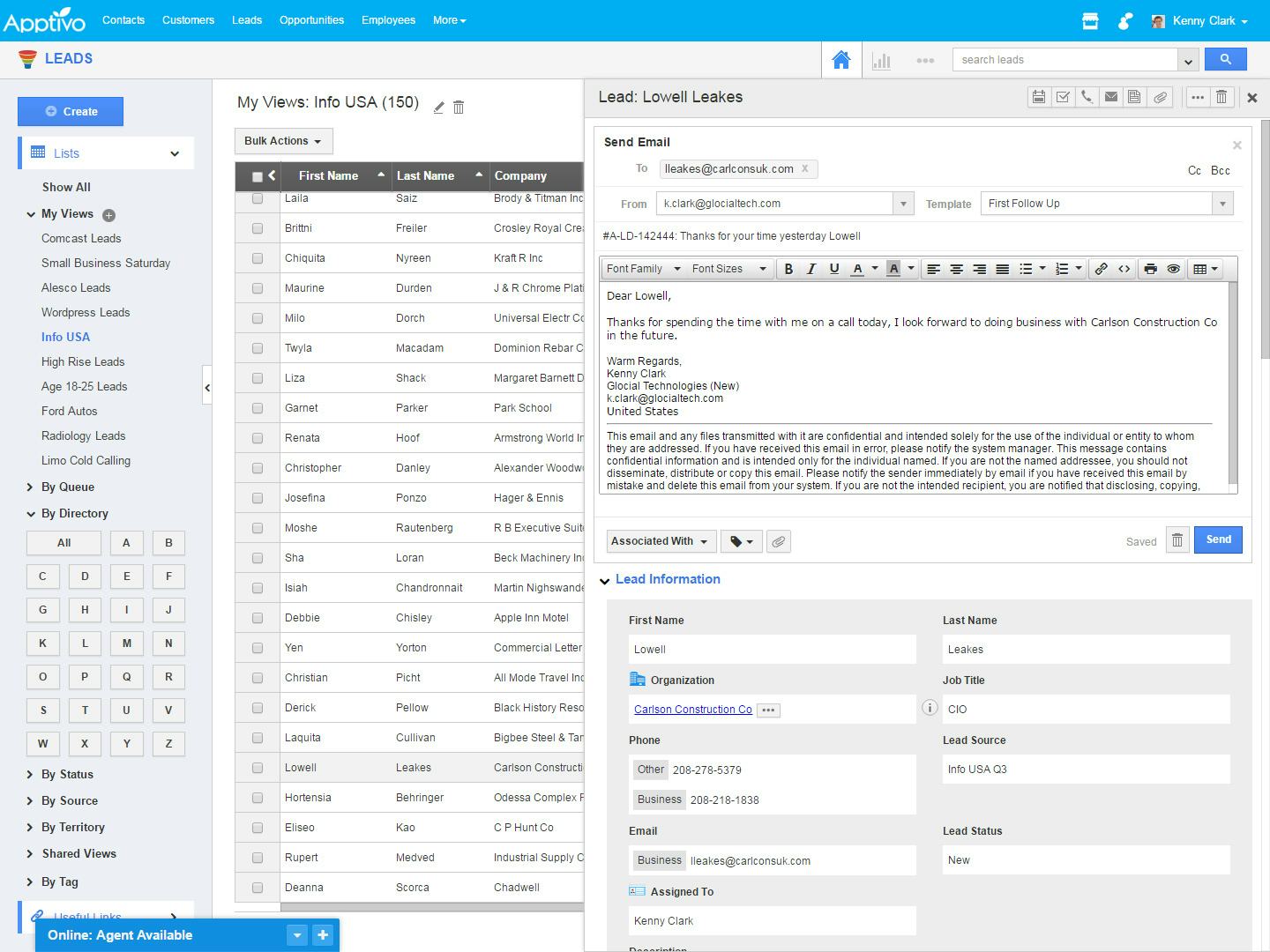Select the checkbox for Garnet Parker
This screenshot has height=952, width=1270.
[x=258, y=408]
